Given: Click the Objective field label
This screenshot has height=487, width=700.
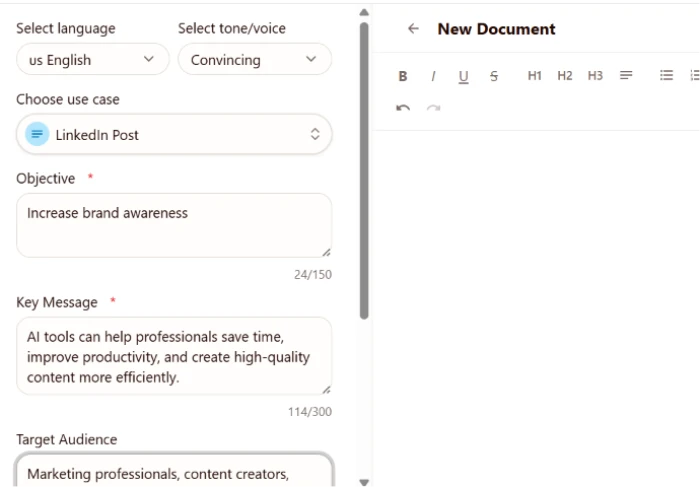Looking at the screenshot, I should coord(46,179).
